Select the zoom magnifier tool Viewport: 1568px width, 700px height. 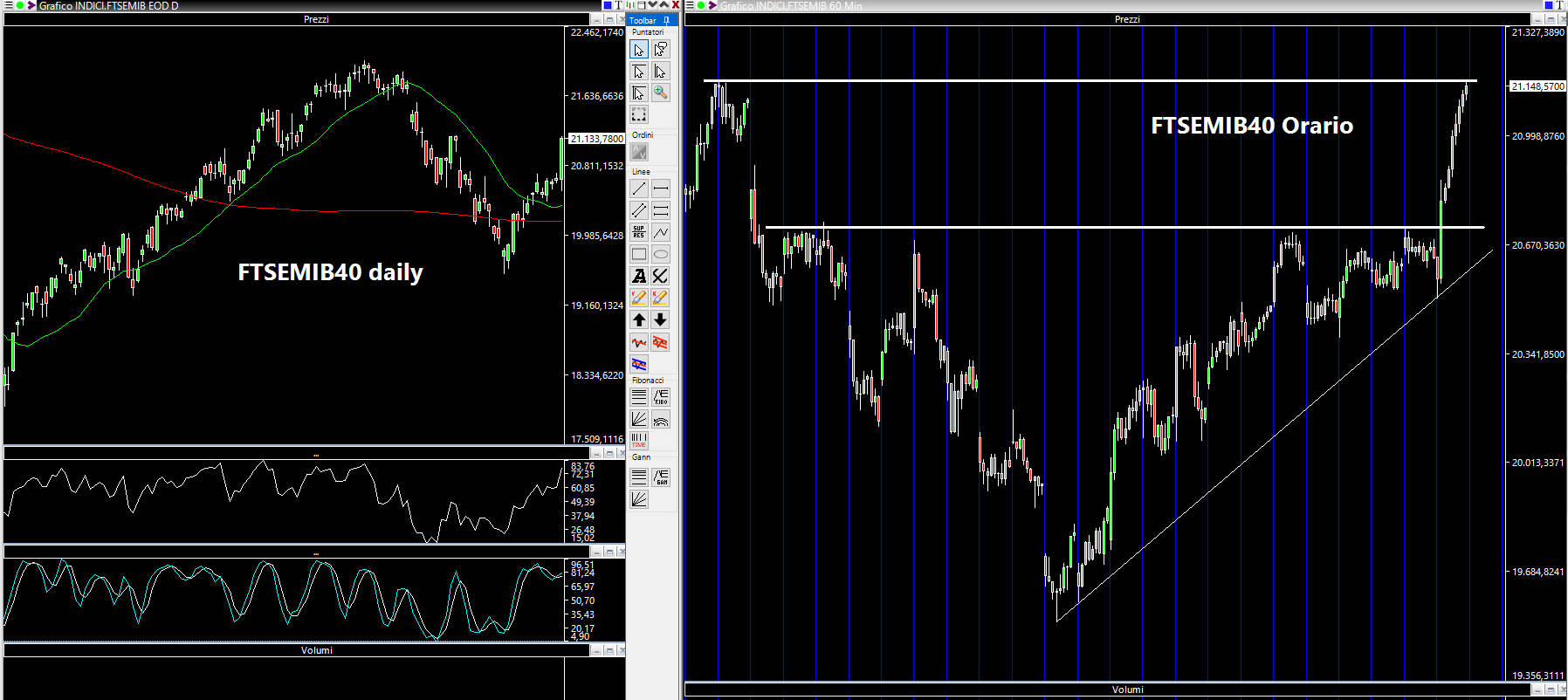[661, 93]
